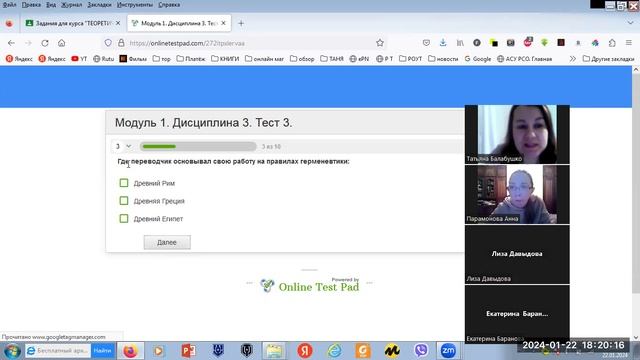The height and width of the screenshot is (360, 640).
Task: Open the media player taskbar icon
Action: [x=158, y=351]
